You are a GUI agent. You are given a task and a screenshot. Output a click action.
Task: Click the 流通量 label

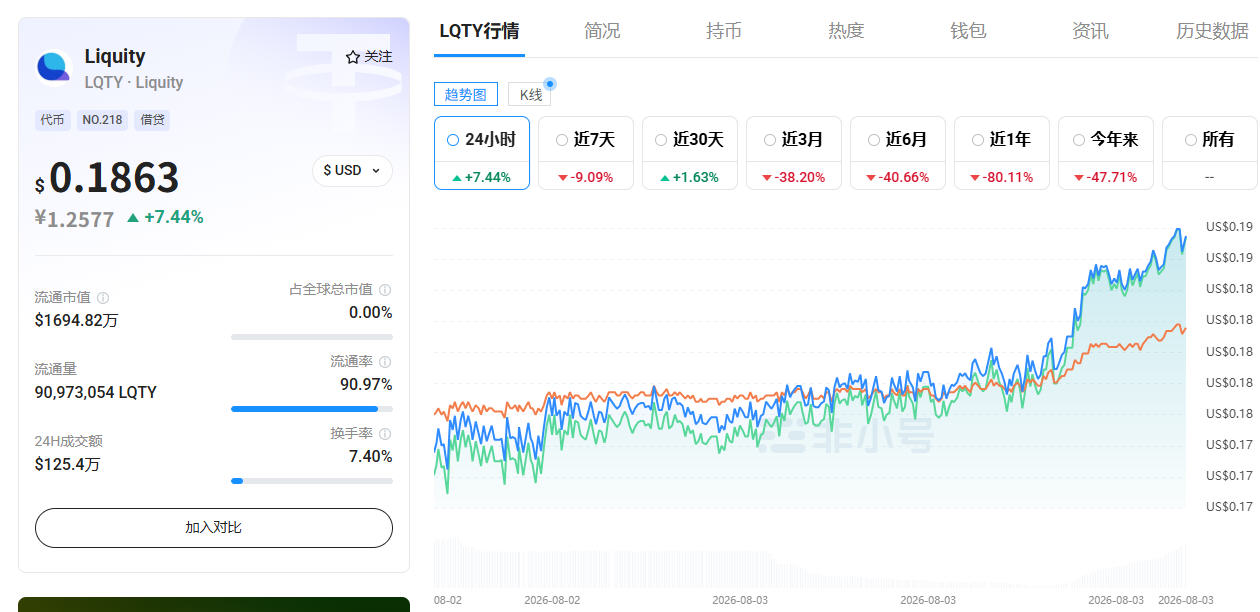[x=56, y=369]
